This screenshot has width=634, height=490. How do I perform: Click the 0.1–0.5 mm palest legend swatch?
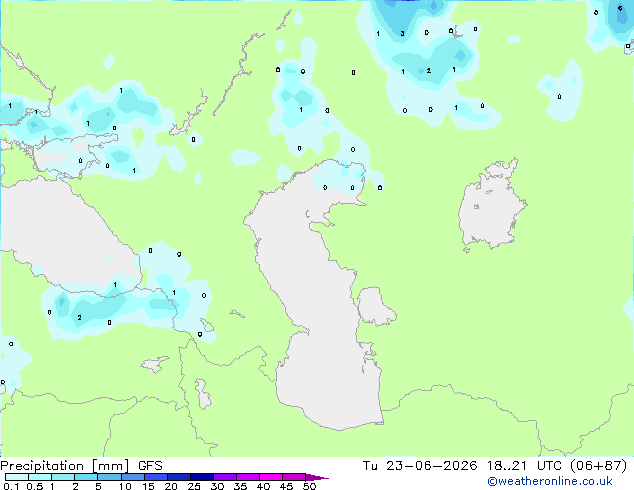pos(17,477)
